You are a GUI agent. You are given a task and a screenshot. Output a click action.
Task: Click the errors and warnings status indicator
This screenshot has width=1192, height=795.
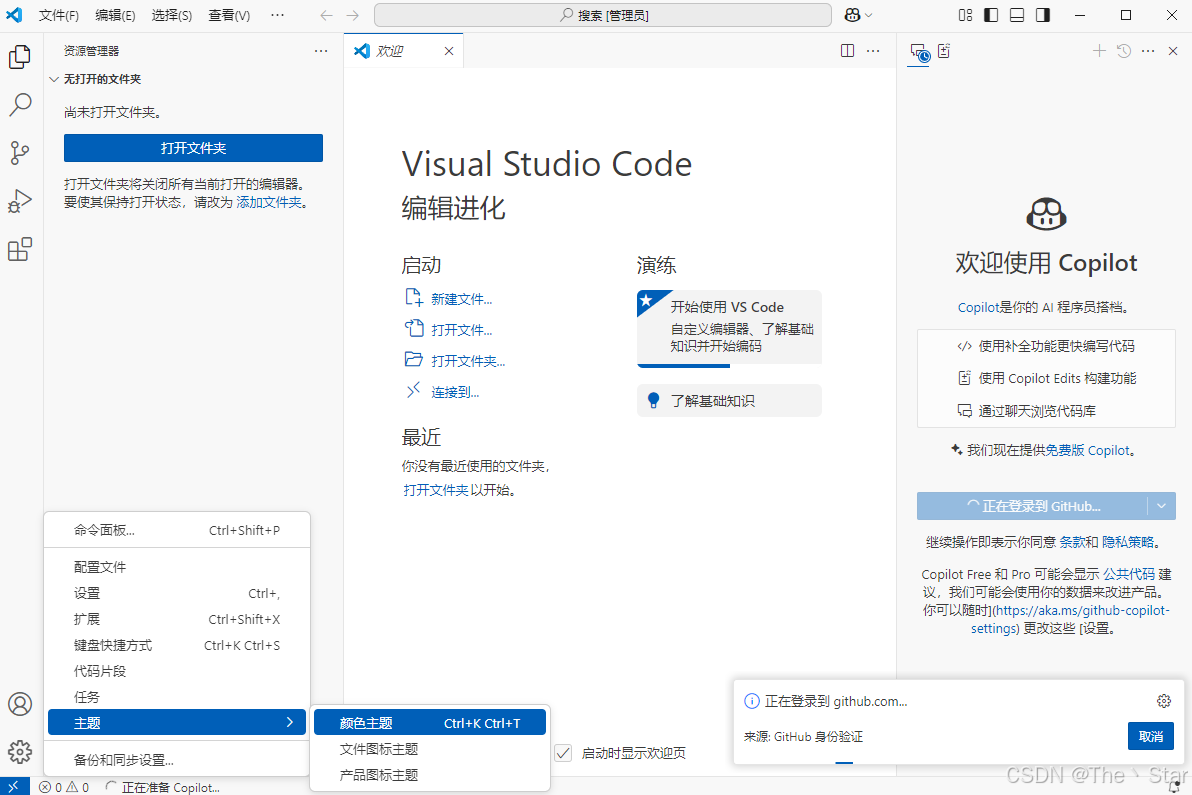(x=65, y=787)
